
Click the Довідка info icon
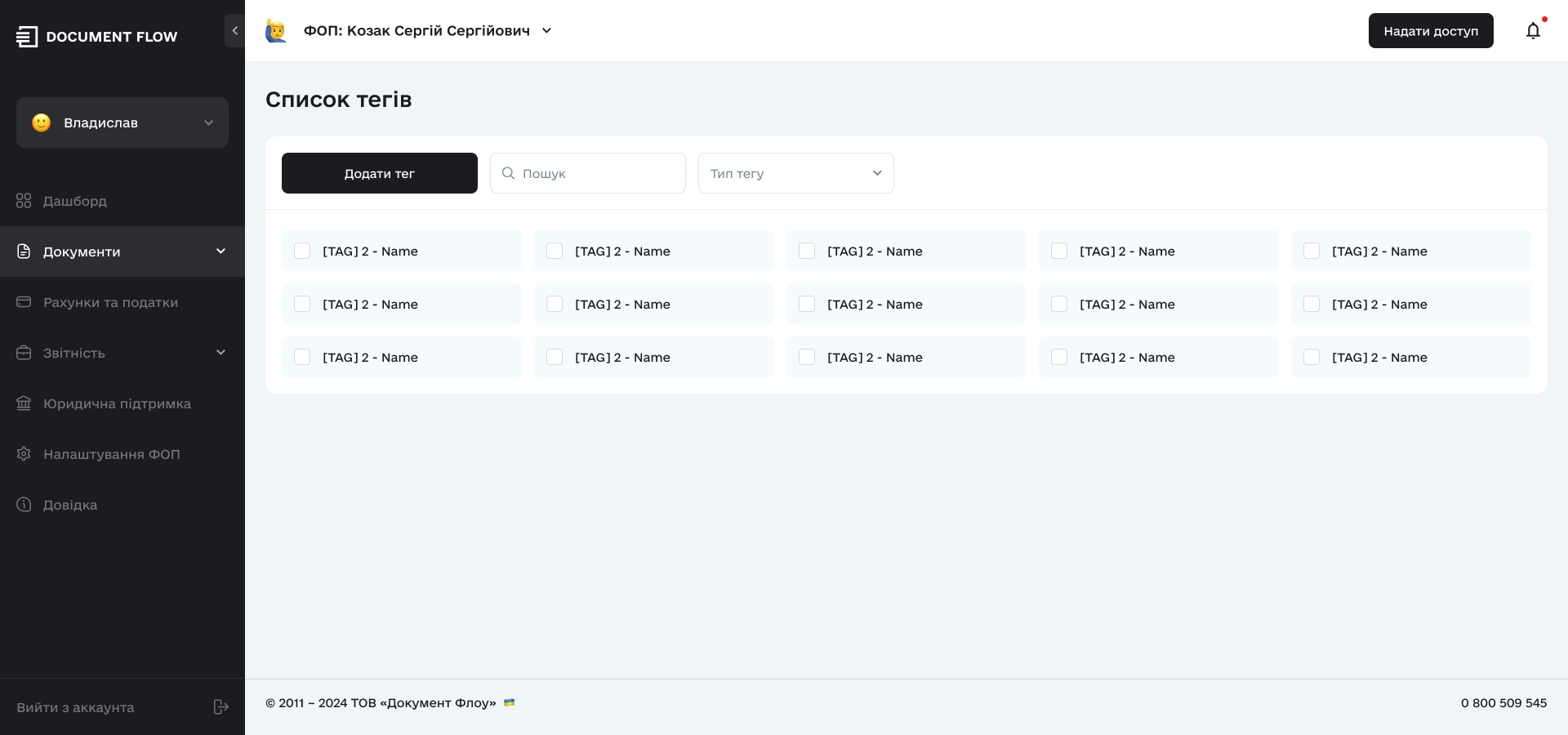click(x=24, y=505)
